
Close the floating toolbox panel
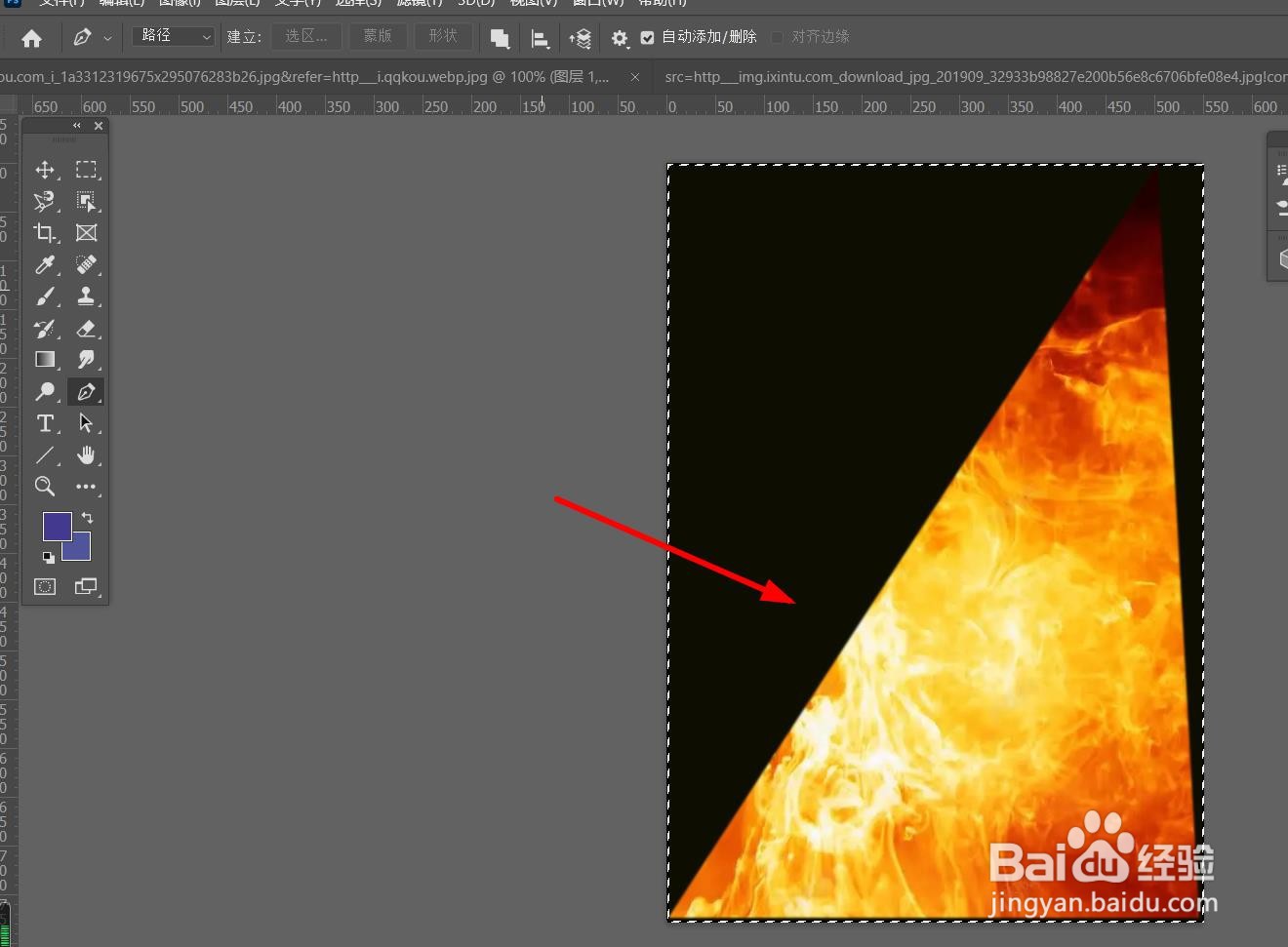(x=99, y=126)
